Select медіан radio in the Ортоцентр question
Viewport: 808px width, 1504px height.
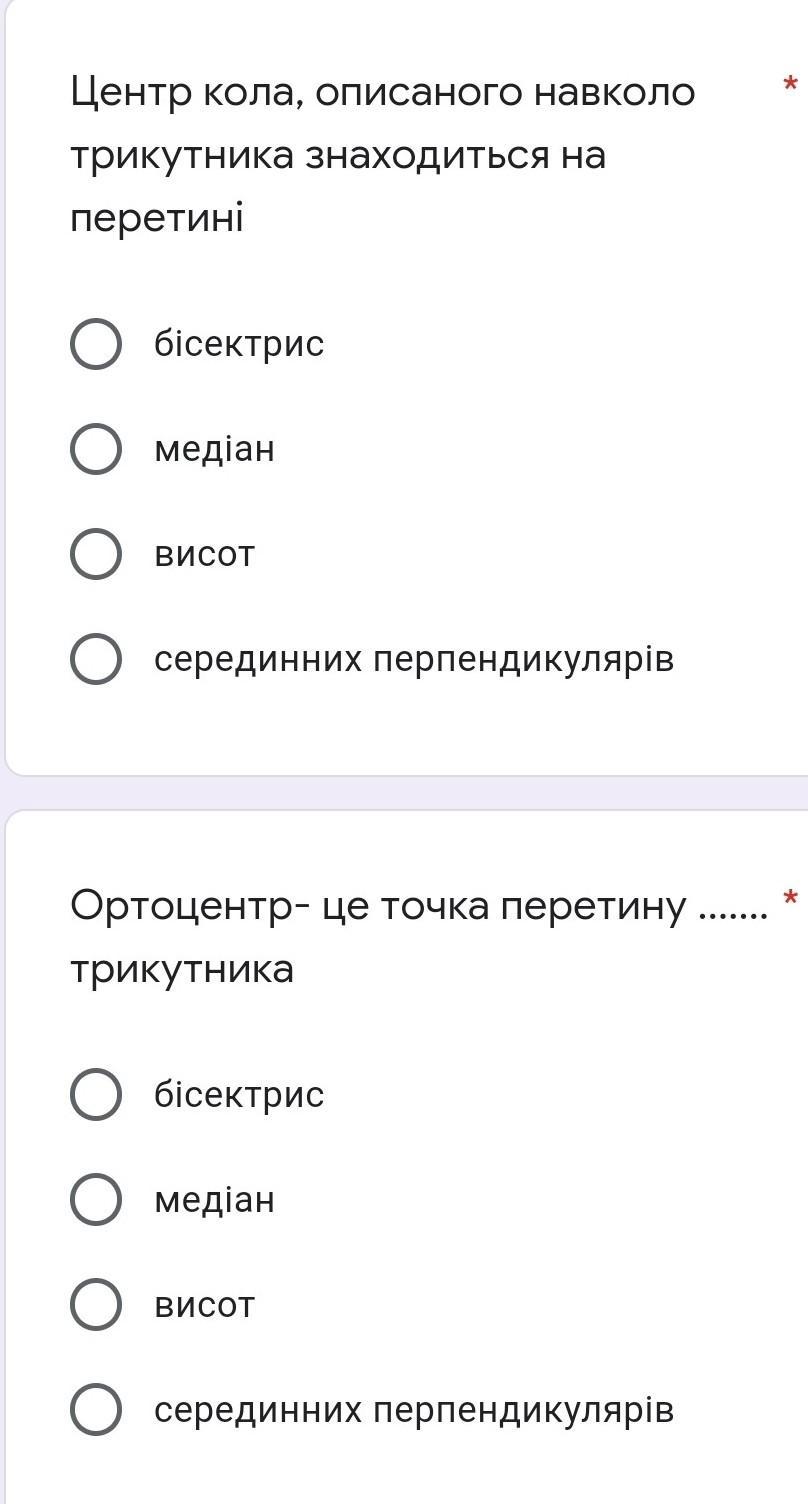tap(96, 1200)
